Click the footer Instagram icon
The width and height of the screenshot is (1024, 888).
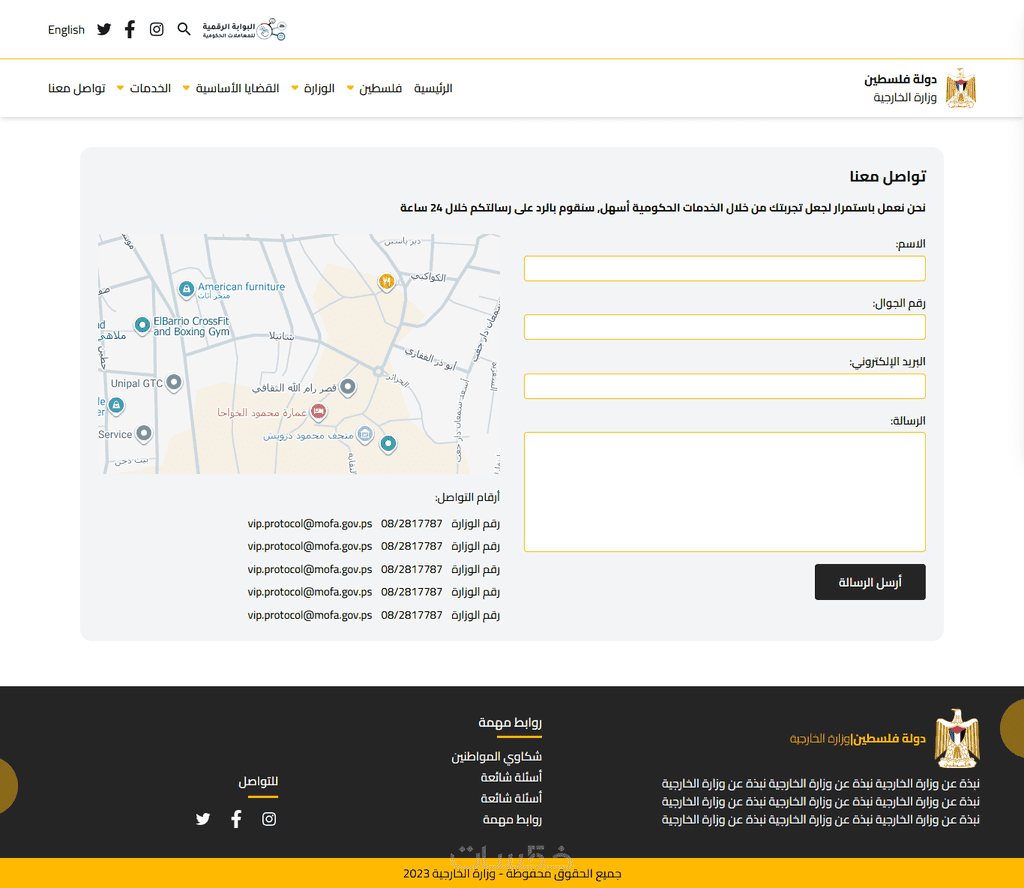269,819
